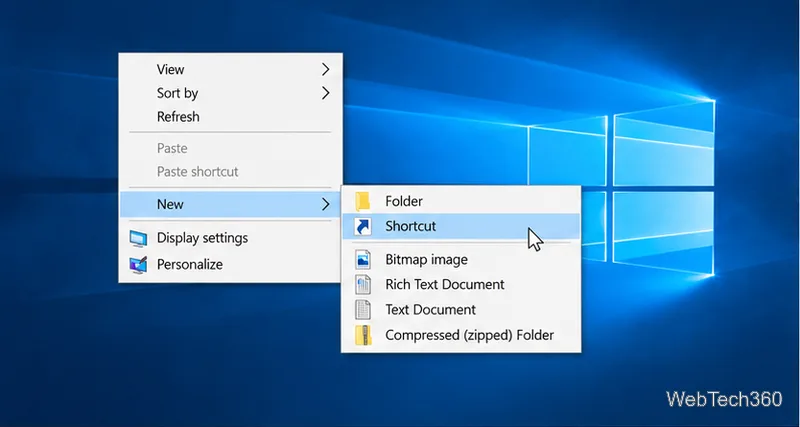Click the Shortcut arrow icon
The height and width of the screenshot is (427, 800).
[x=363, y=226]
